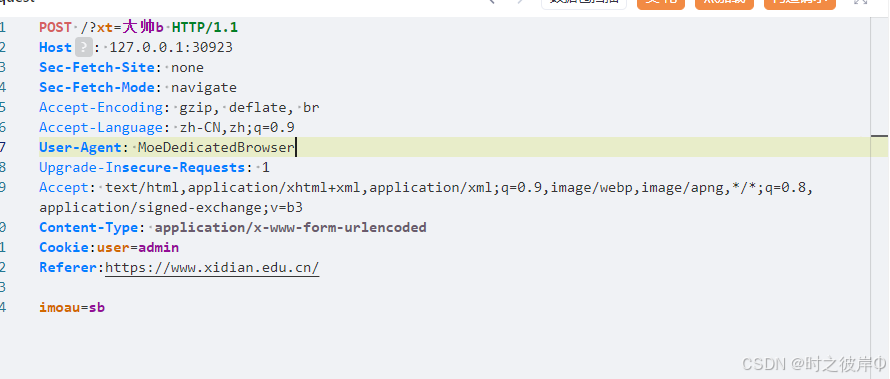Click the current-line marker in the editor scrollbar
Image resolution: width=890 pixels, height=379 pixels.
[880, 136]
